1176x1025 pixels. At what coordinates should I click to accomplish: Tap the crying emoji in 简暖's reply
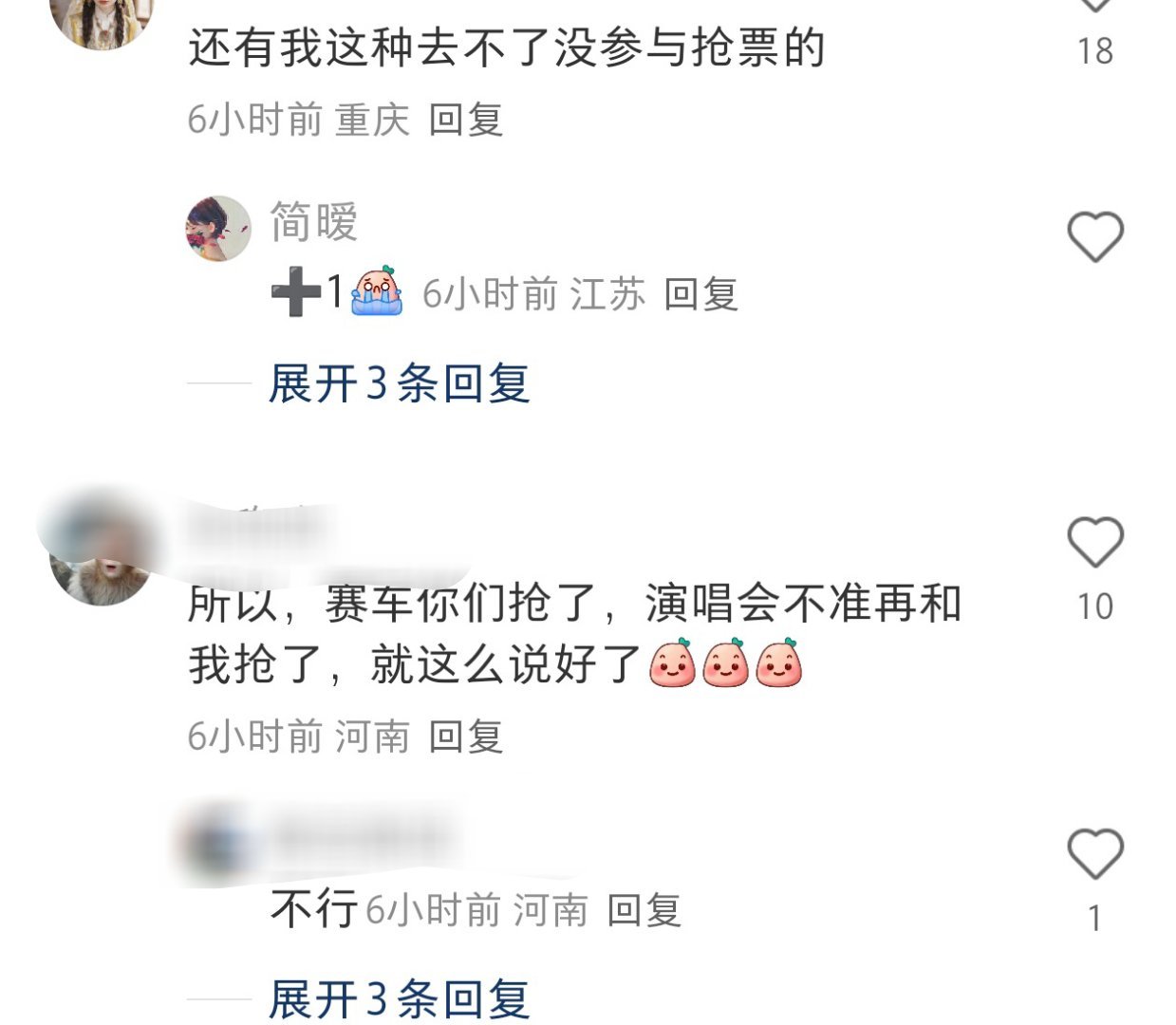pos(377,290)
